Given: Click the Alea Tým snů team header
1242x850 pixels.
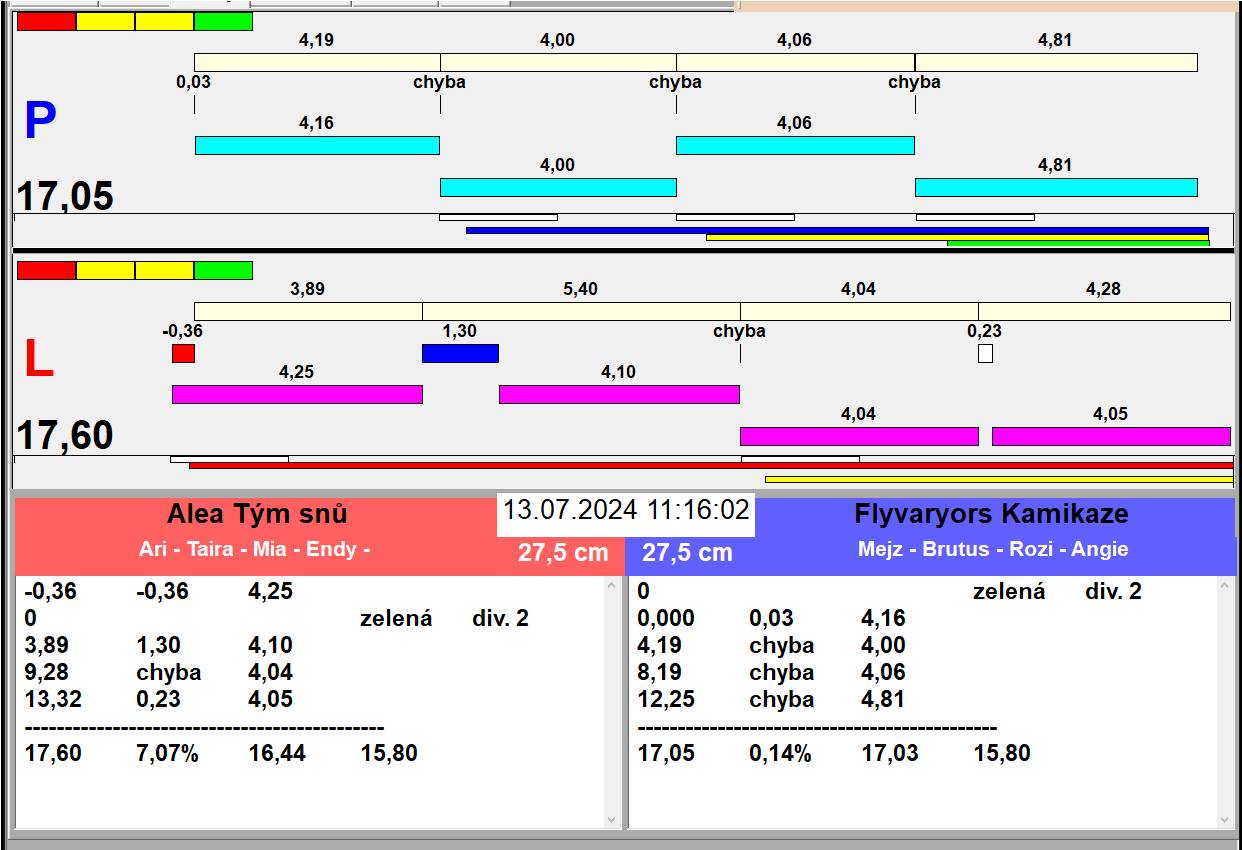Looking at the screenshot, I should pos(257,515).
